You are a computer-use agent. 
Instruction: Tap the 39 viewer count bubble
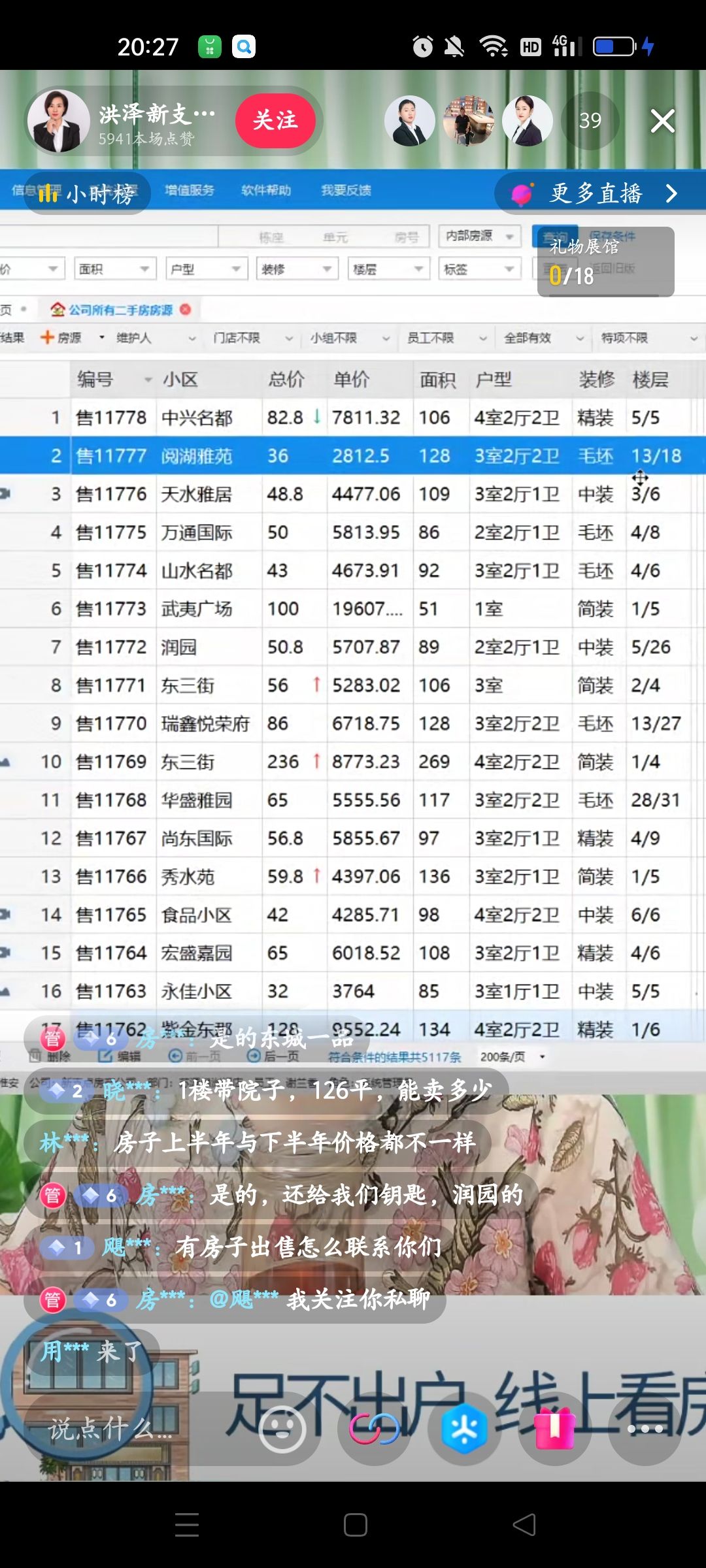(590, 120)
